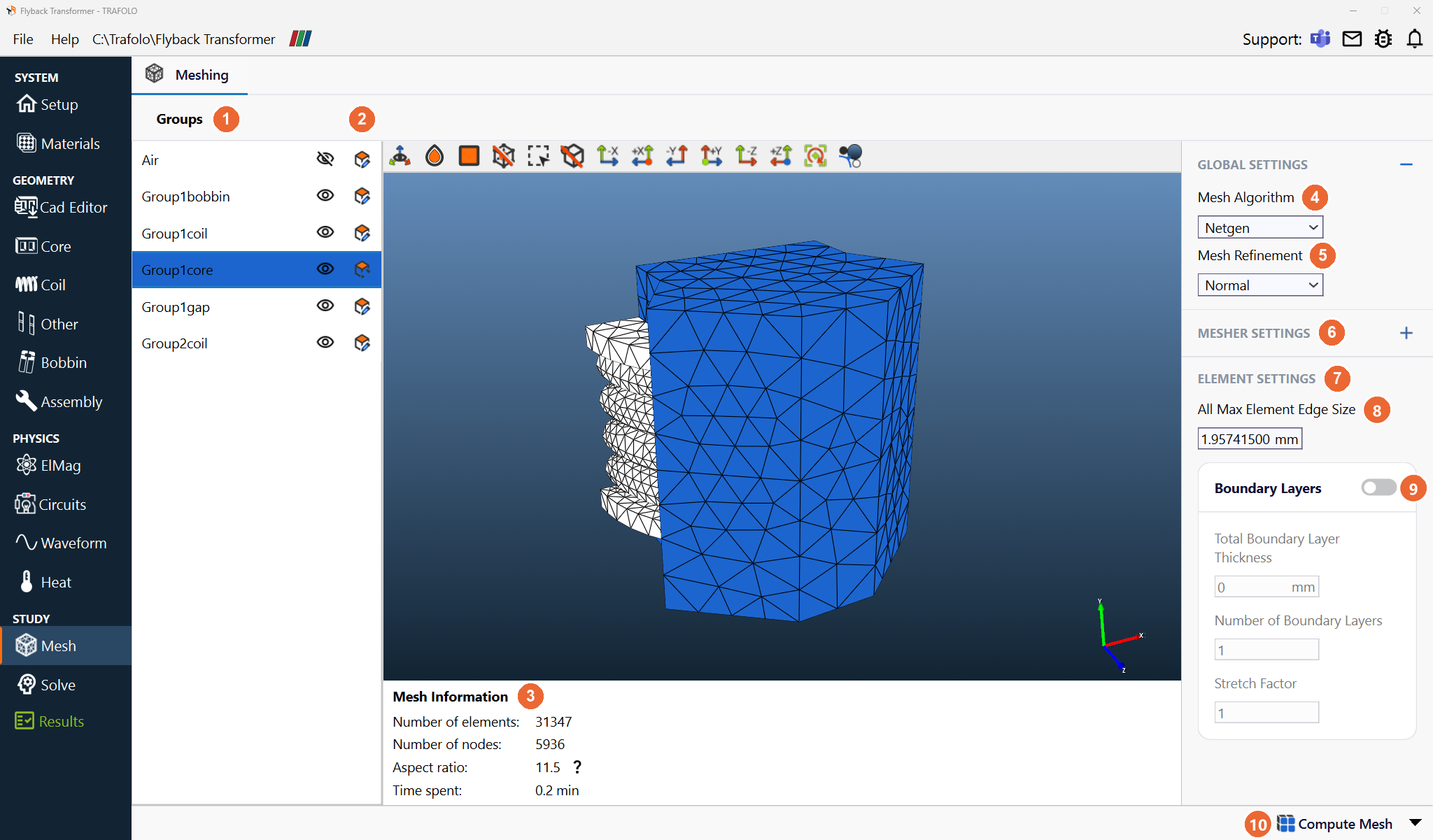The image size is (1433, 840).
Task: Open the Mesh Refinement Normal dropdown
Action: tap(1260, 285)
